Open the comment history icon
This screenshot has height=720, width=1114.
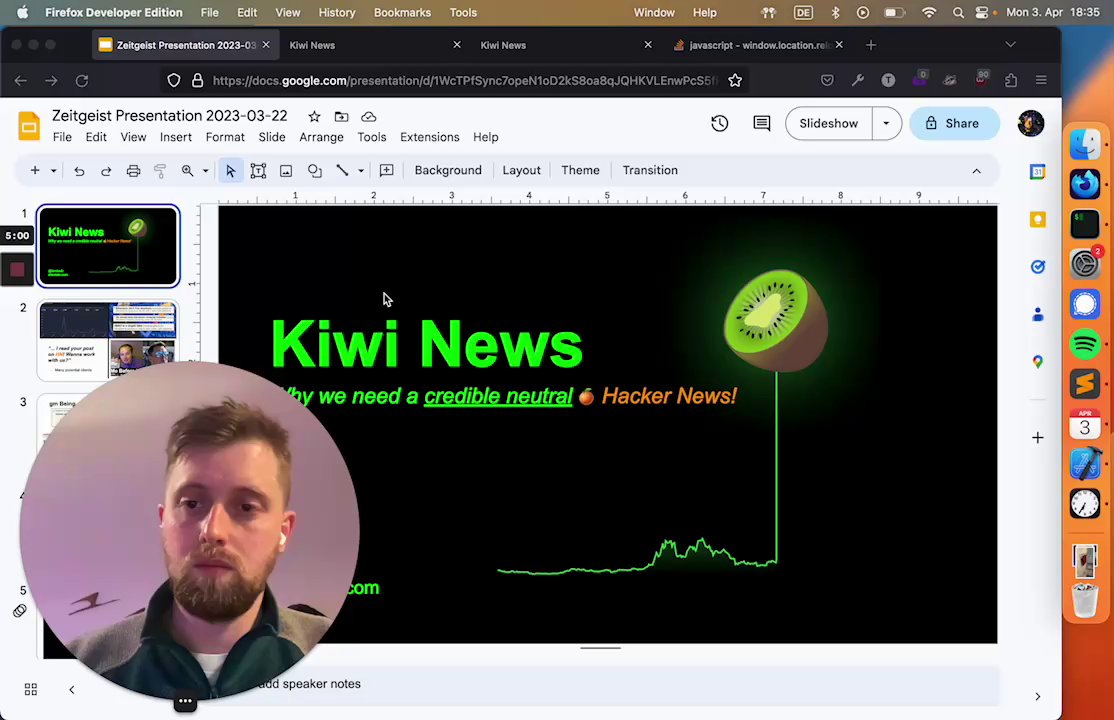[762, 123]
